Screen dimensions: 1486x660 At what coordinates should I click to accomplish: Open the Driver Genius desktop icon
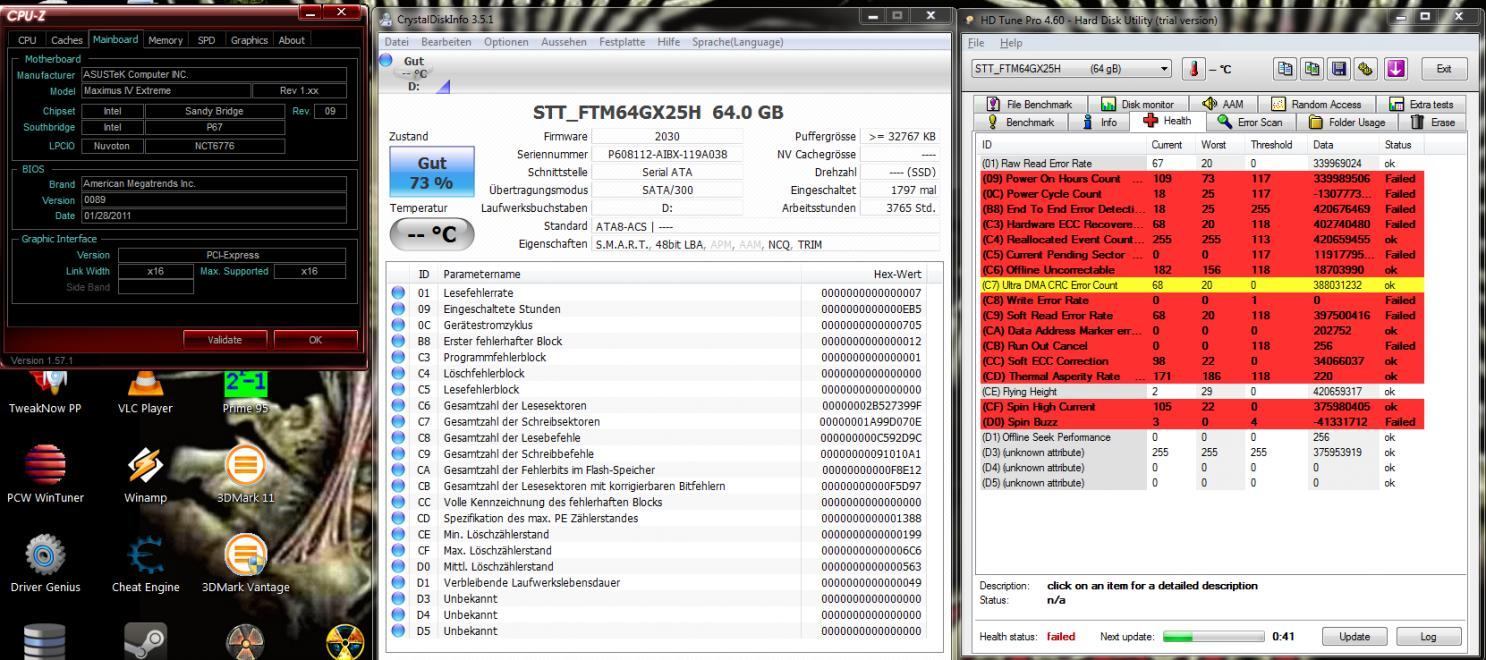click(45, 565)
